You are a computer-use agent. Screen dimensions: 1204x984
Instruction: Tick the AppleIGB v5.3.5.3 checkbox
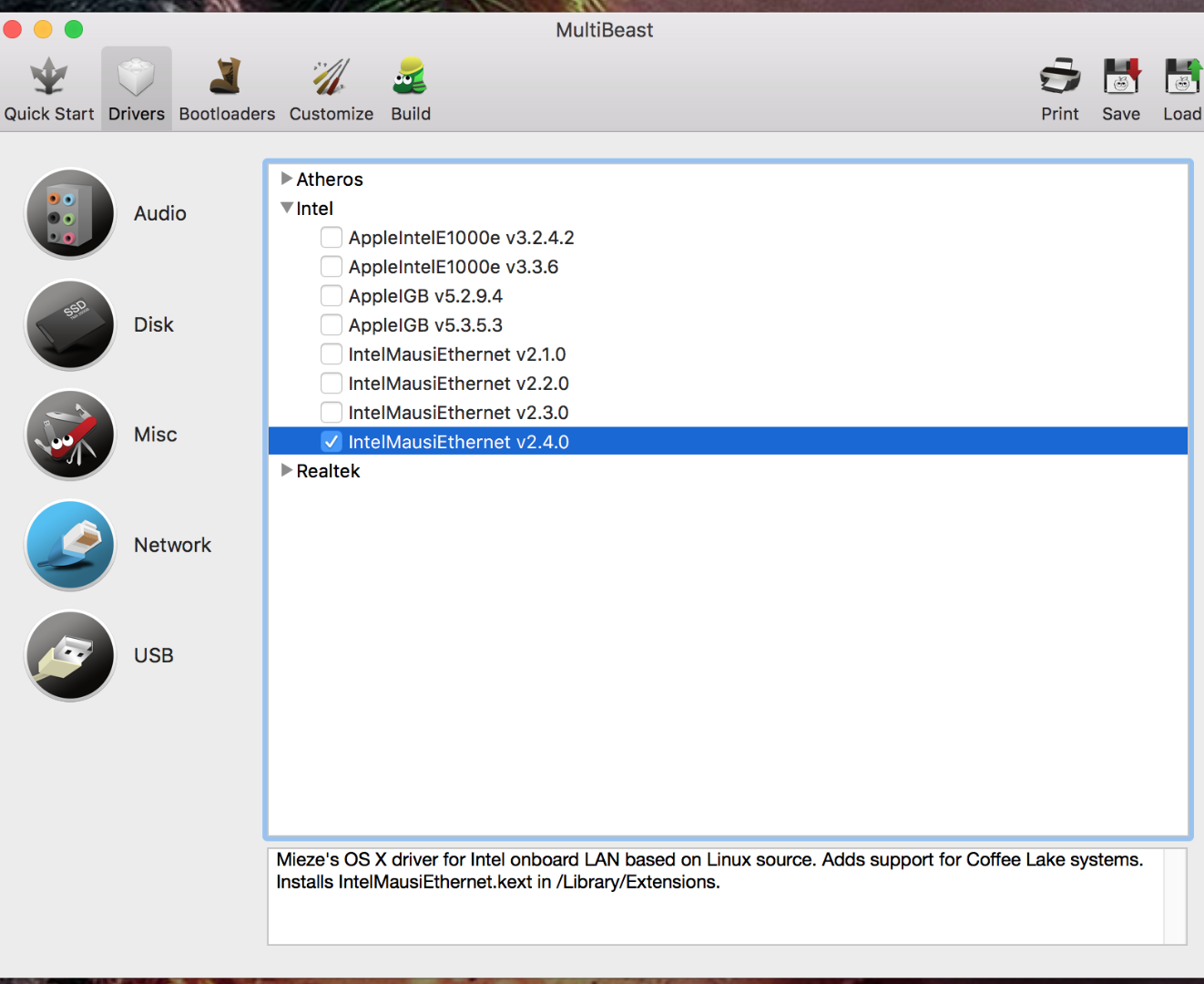332,325
